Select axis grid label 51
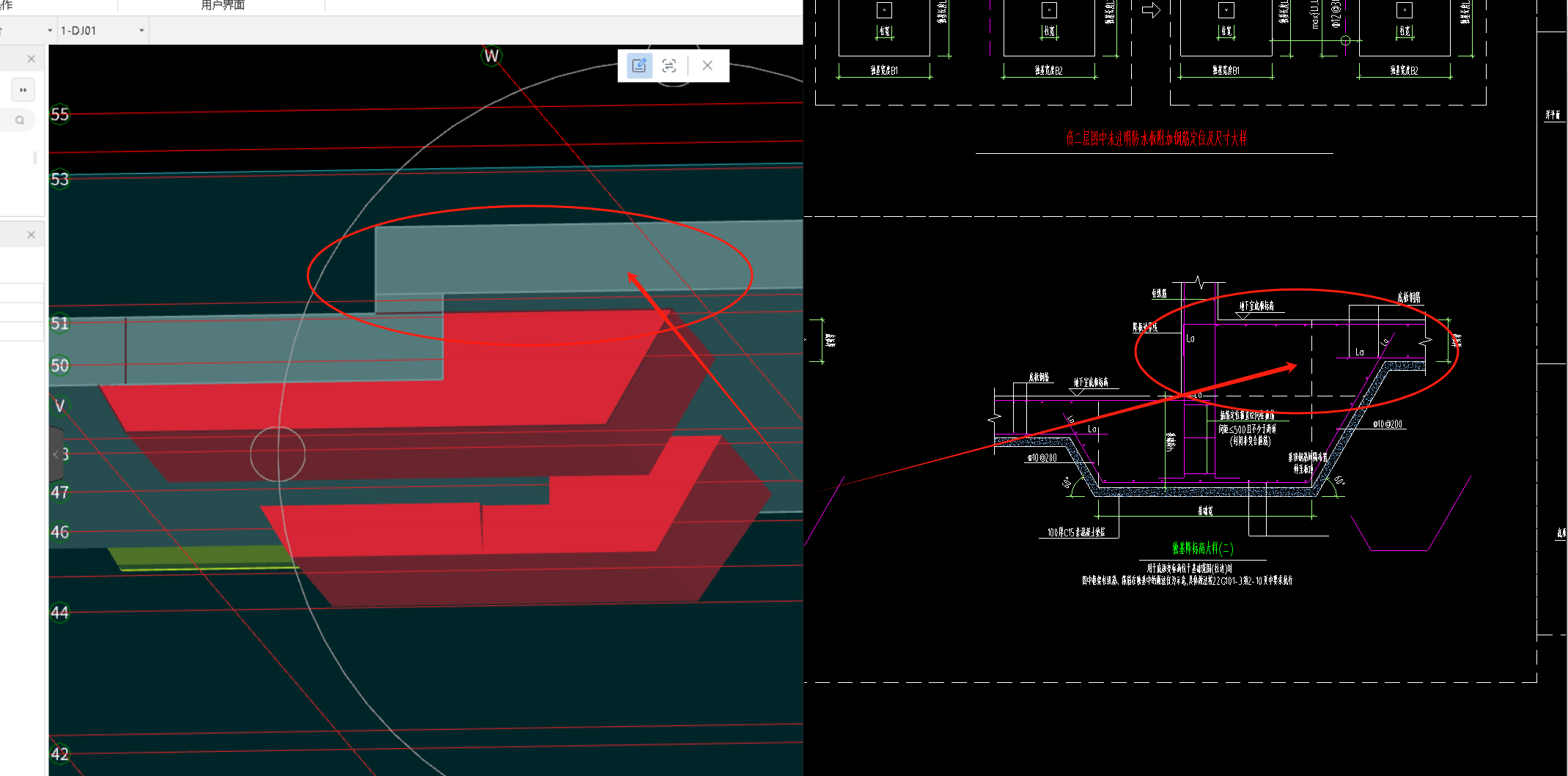Image resolution: width=1568 pixels, height=776 pixels. (x=59, y=323)
